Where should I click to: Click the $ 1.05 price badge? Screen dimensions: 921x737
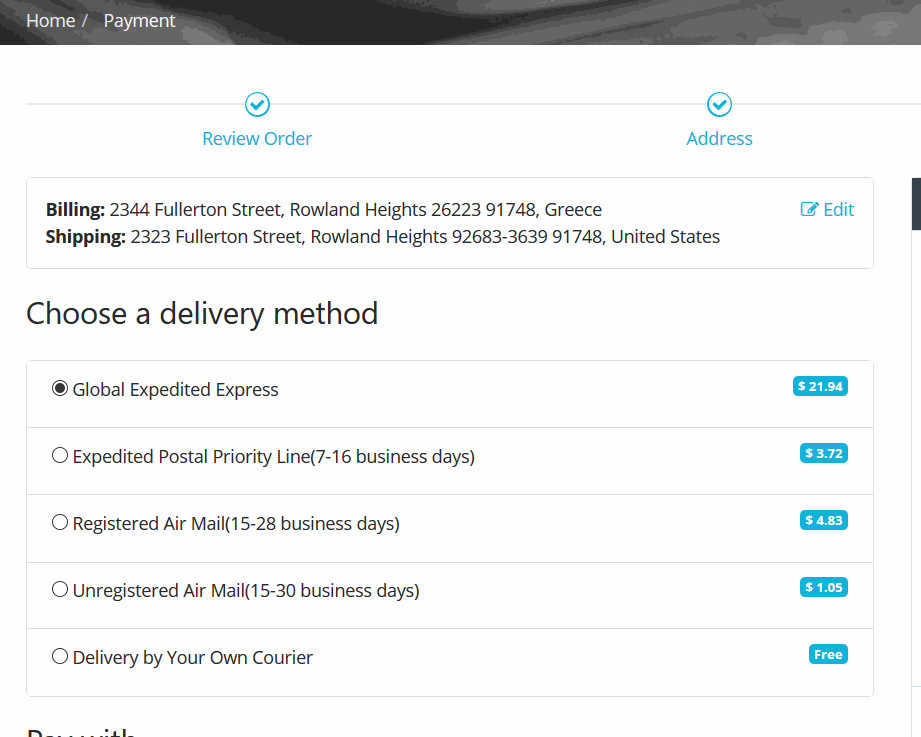pyautogui.click(x=824, y=587)
